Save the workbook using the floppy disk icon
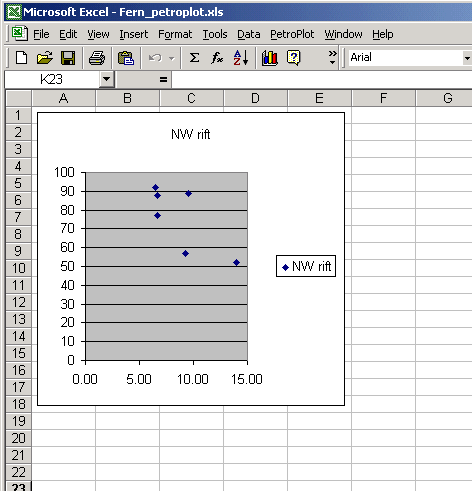472x491 pixels. pyautogui.click(x=68, y=58)
